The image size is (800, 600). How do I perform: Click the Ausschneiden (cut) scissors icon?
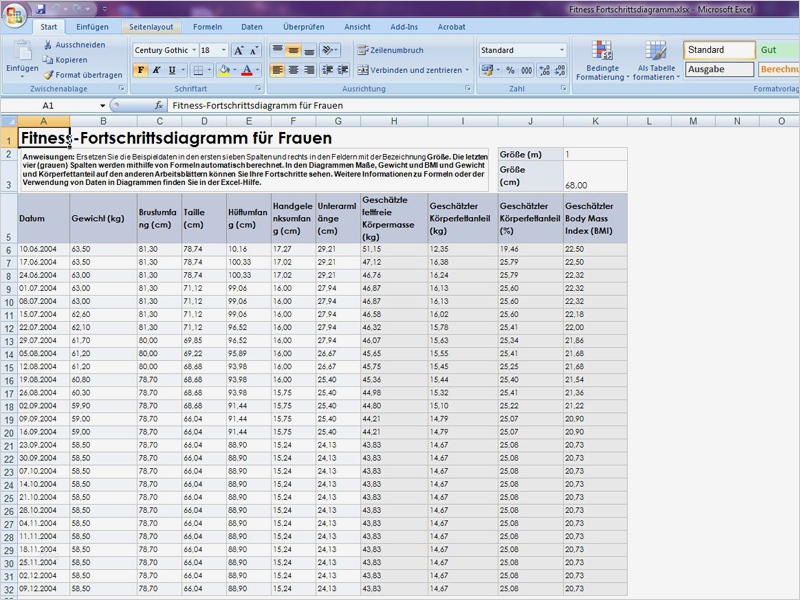(48, 45)
